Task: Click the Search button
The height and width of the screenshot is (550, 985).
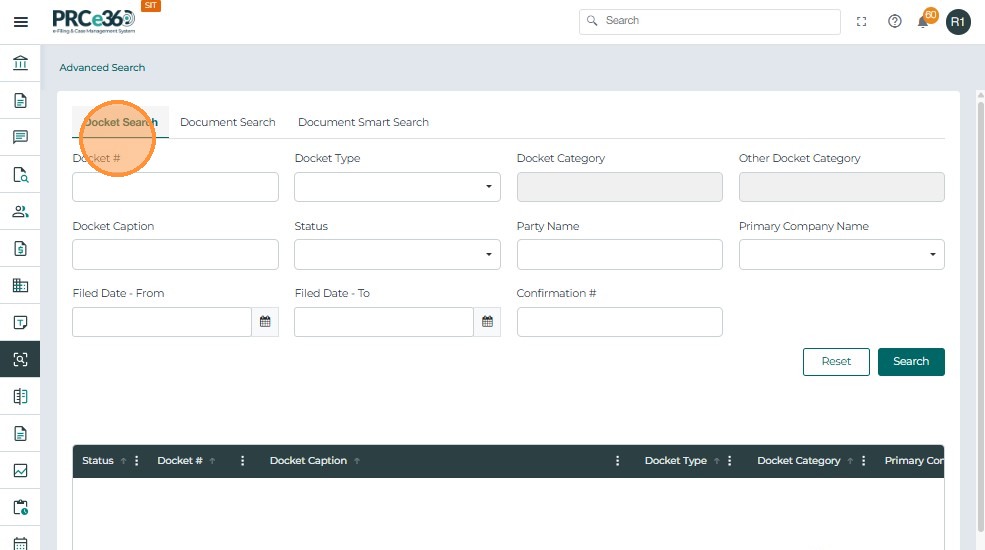Action: click(910, 362)
